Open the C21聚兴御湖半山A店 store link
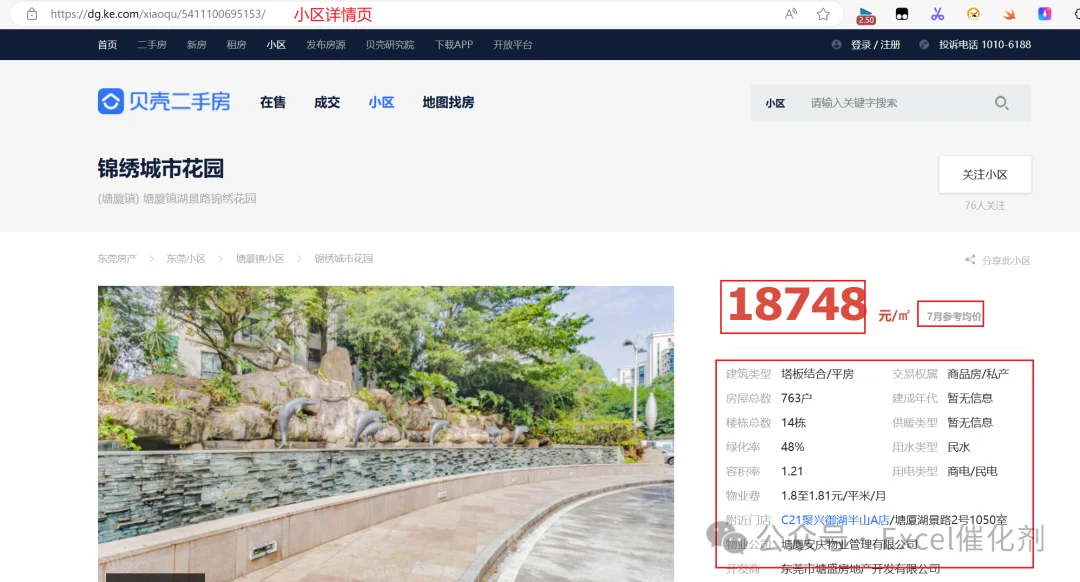 835,520
